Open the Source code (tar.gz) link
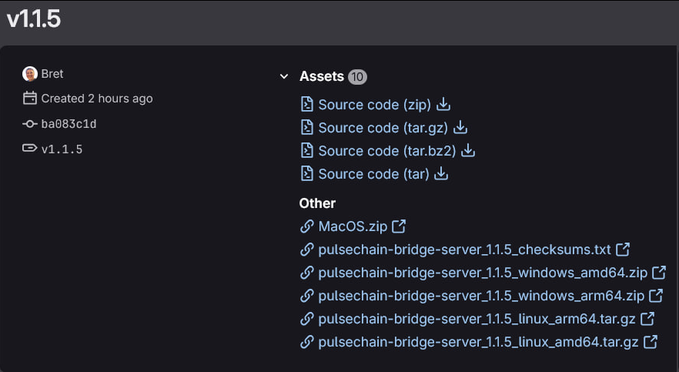This screenshot has width=679, height=372. tap(383, 128)
